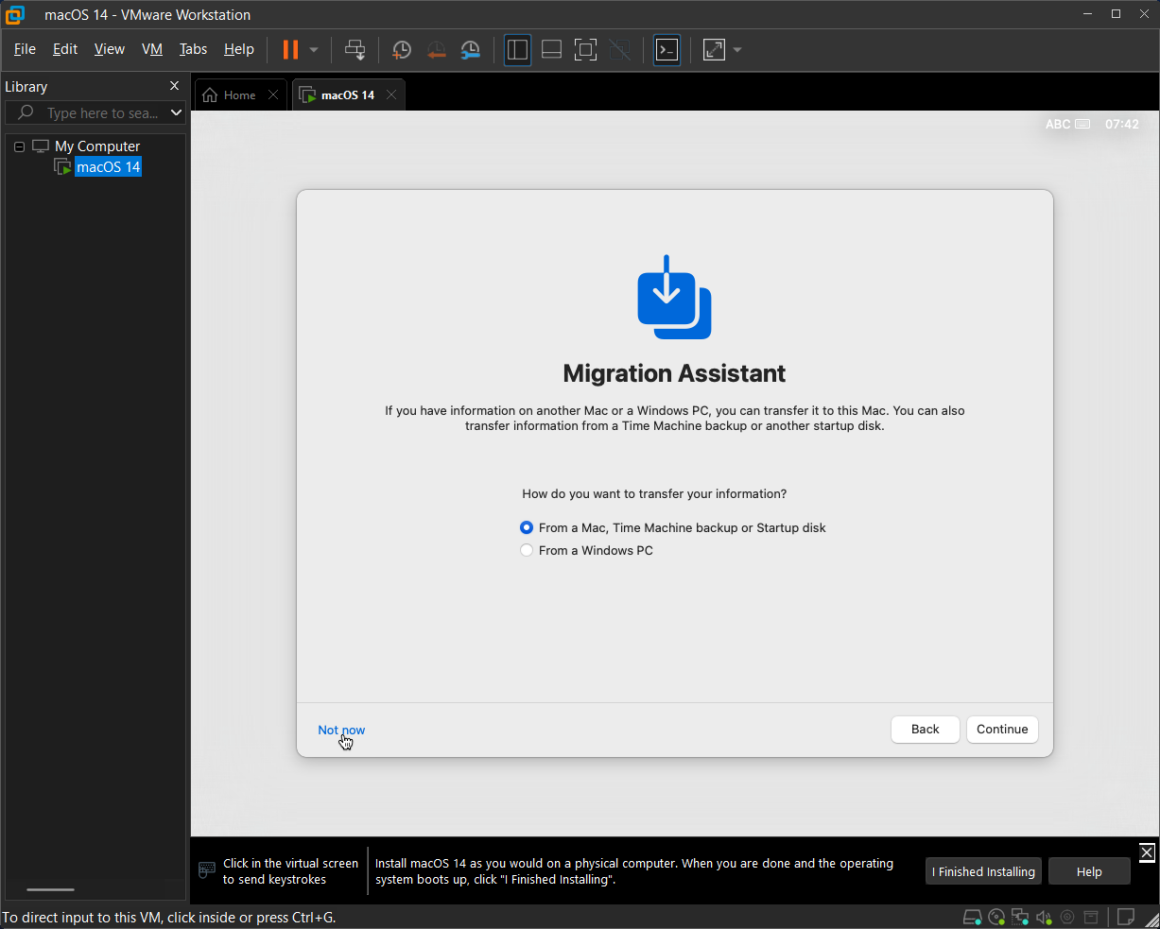Take a snapshot of this virtual machine

pos(401,50)
